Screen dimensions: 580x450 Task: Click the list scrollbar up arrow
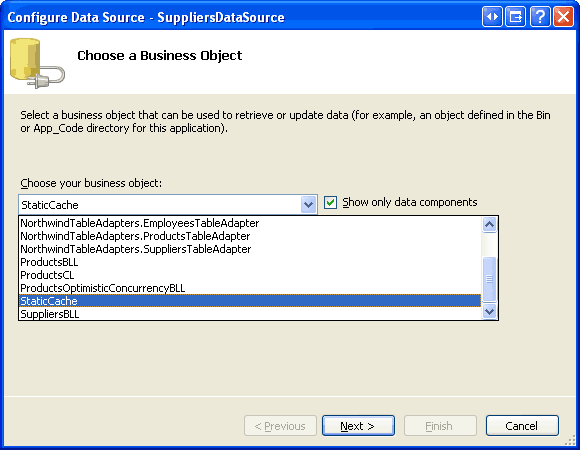pyautogui.click(x=489, y=224)
